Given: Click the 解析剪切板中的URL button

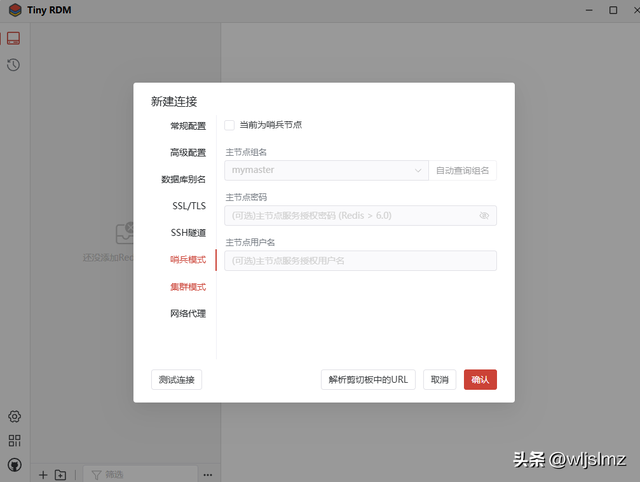Looking at the screenshot, I should 368,380.
